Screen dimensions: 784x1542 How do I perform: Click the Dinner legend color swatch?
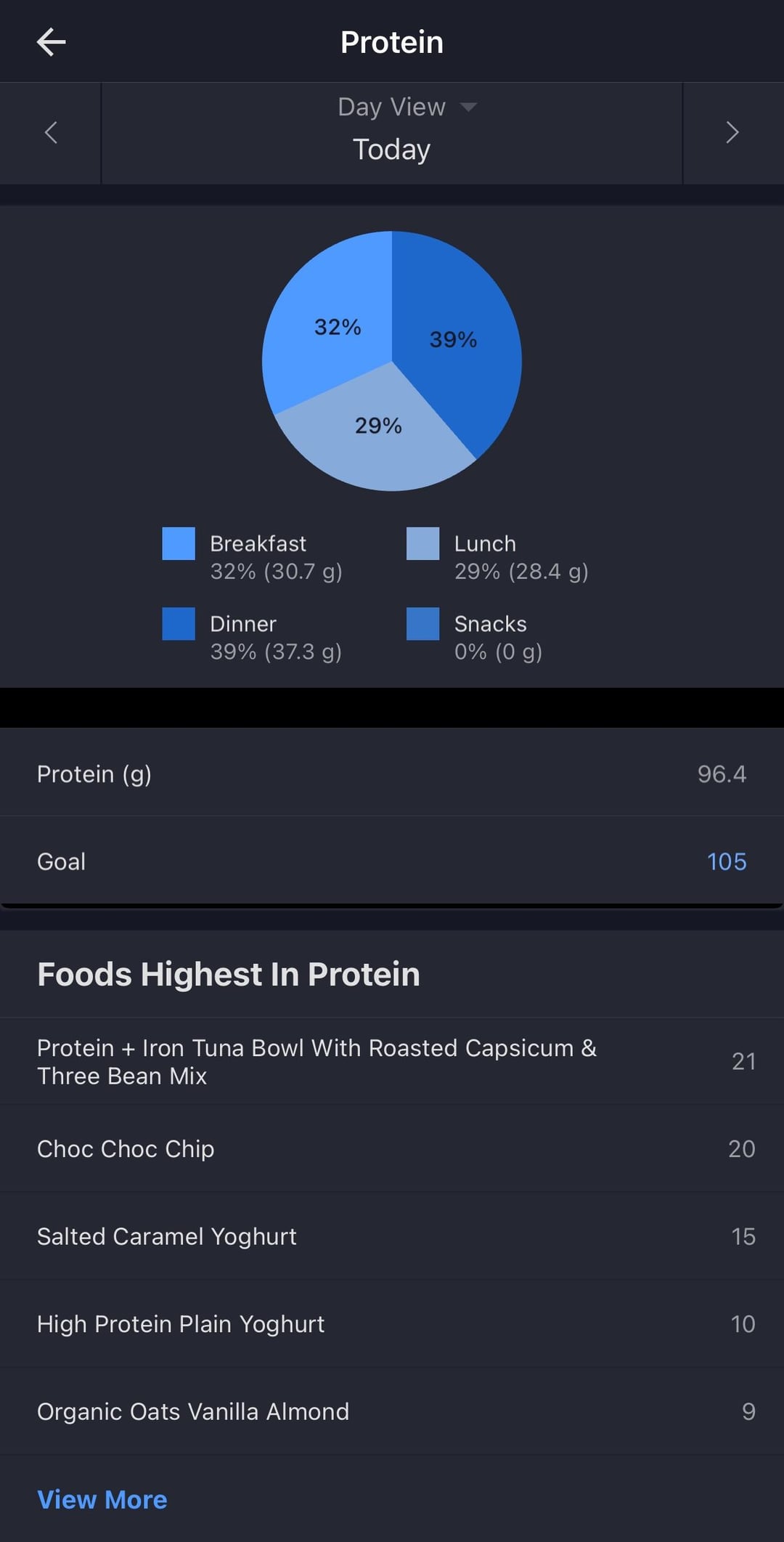179,624
